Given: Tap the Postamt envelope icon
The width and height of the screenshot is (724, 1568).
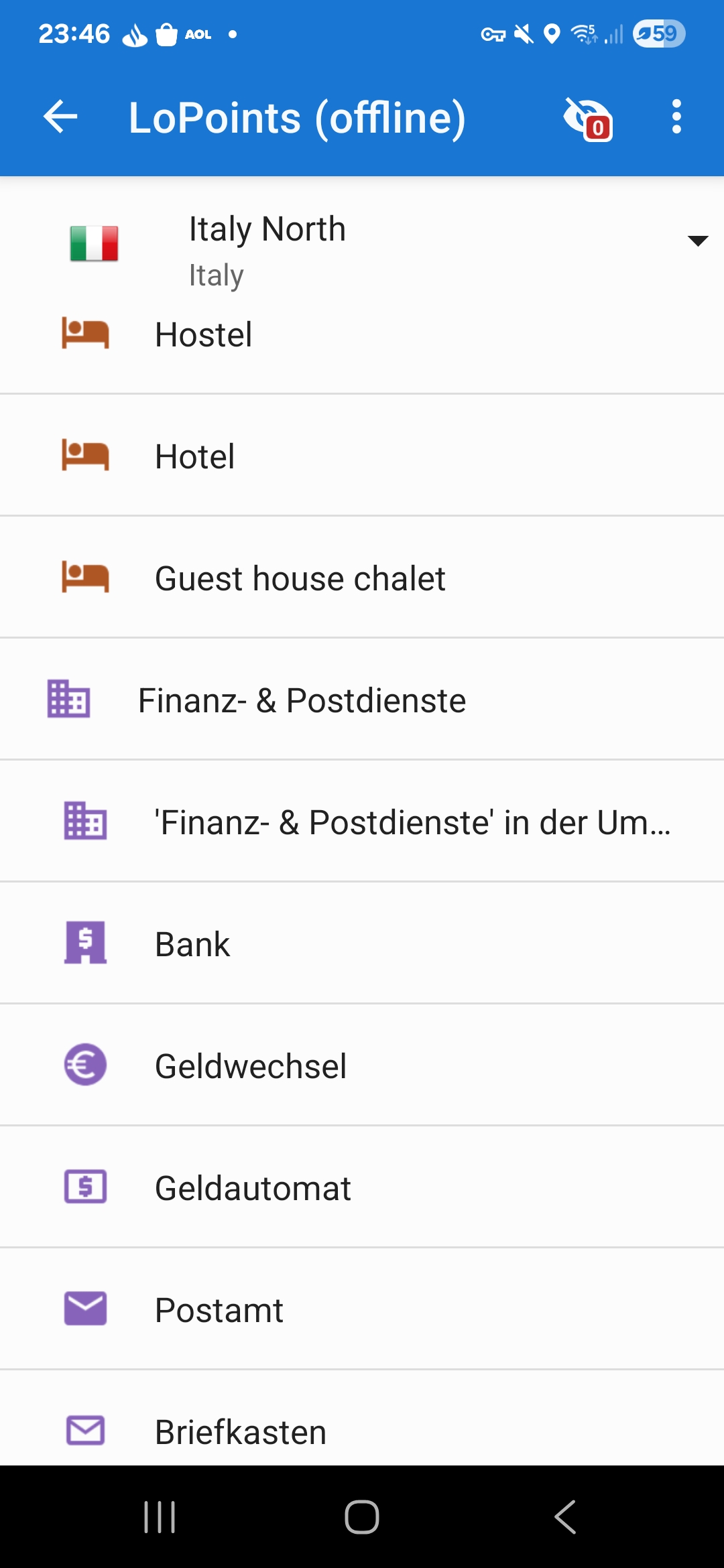Looking at the screenshot, I should coord(85,1309).
